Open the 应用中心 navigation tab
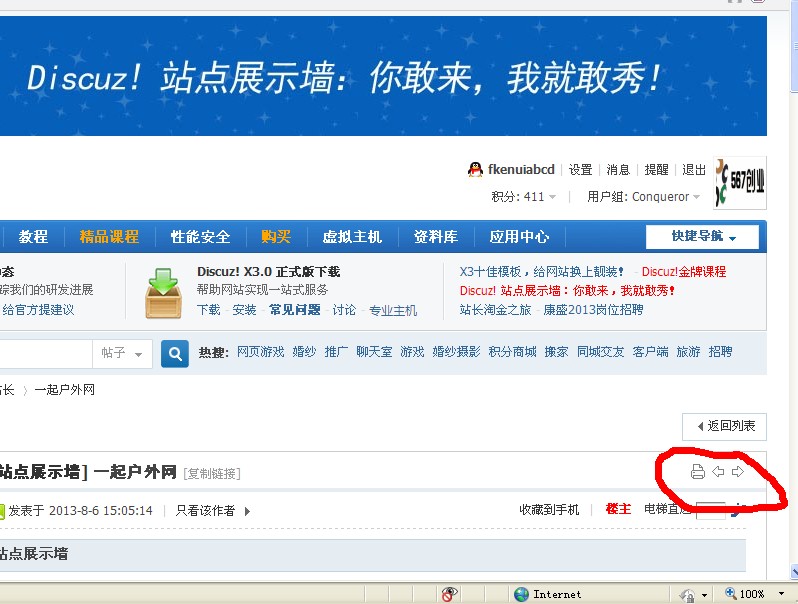Image resolution: width=798 pixels, height=604 pixels. click(x=519, y=237)
